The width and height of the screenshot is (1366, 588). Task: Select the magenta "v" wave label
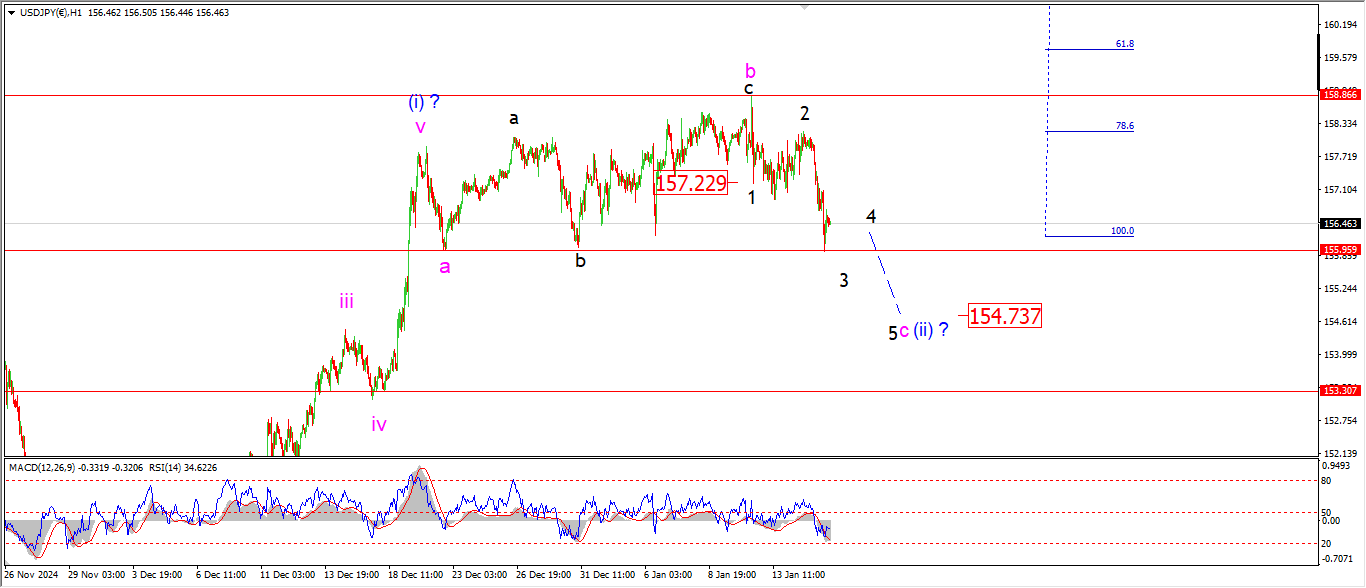coord(421,127)
